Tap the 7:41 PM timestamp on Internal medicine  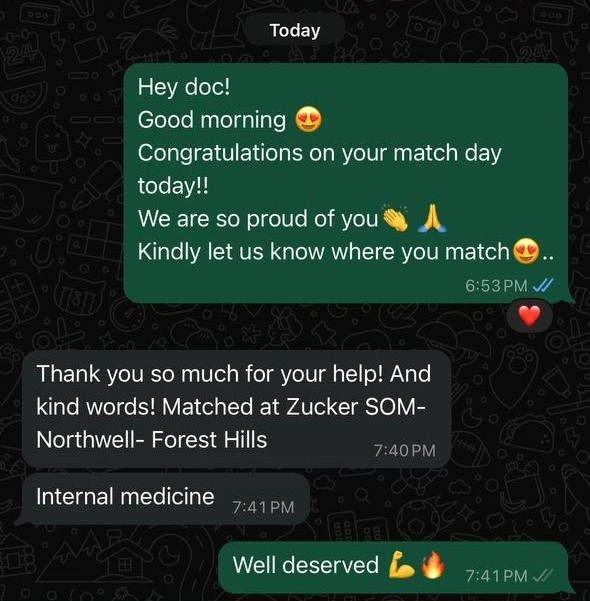263,507
